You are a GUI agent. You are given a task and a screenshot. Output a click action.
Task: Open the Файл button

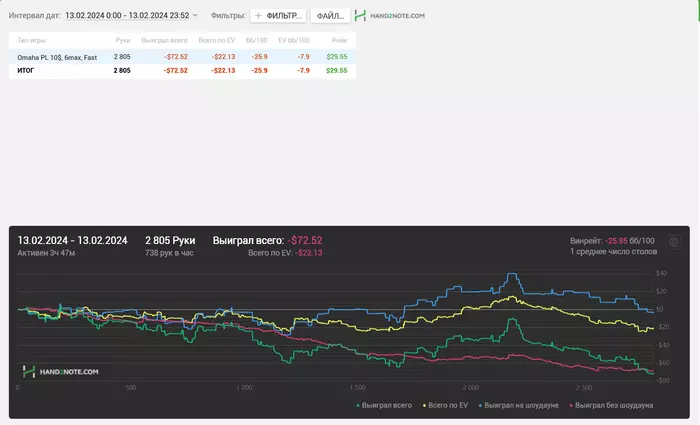tap(330, 16)
